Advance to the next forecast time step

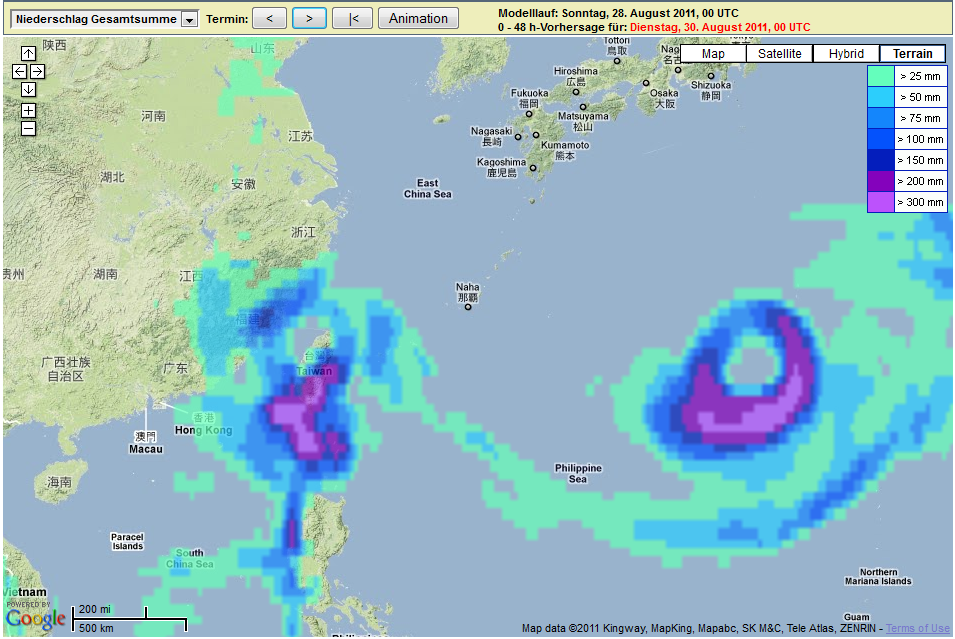(309, 18)
